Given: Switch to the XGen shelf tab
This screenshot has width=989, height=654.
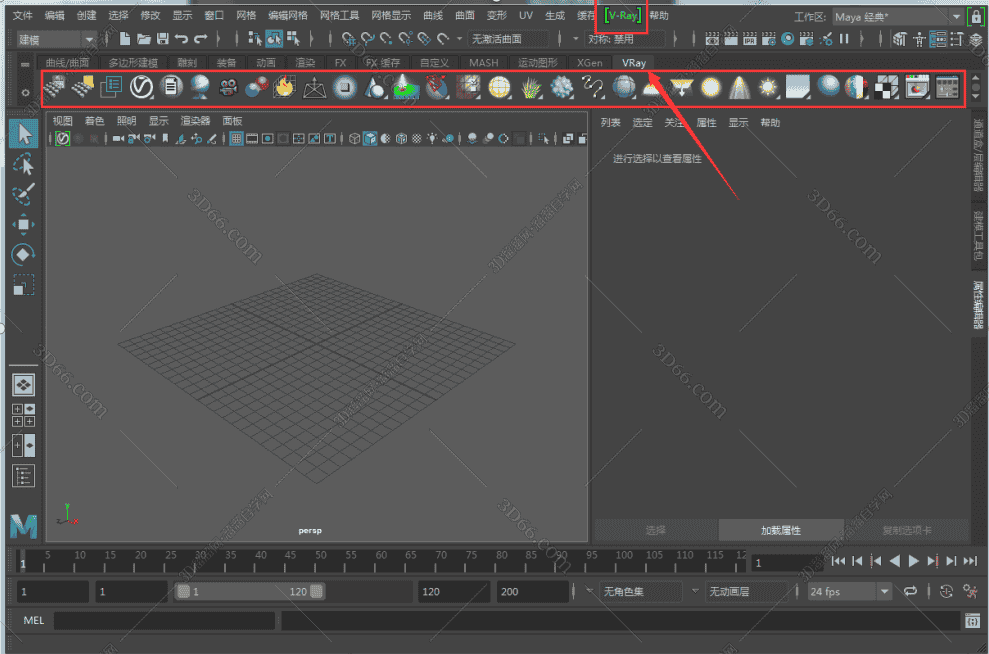Looking at the screenshot, I should click(589, 62).
